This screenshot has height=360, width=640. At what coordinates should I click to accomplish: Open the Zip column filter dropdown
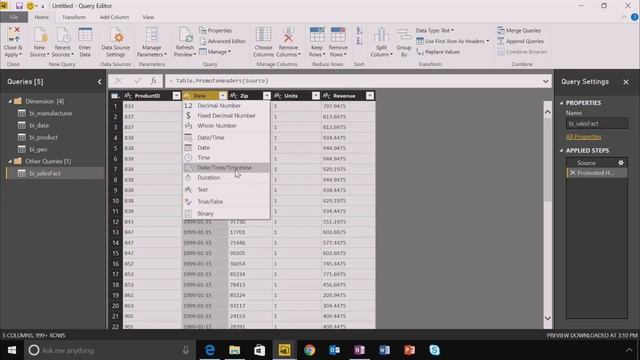tap(267, 96)
